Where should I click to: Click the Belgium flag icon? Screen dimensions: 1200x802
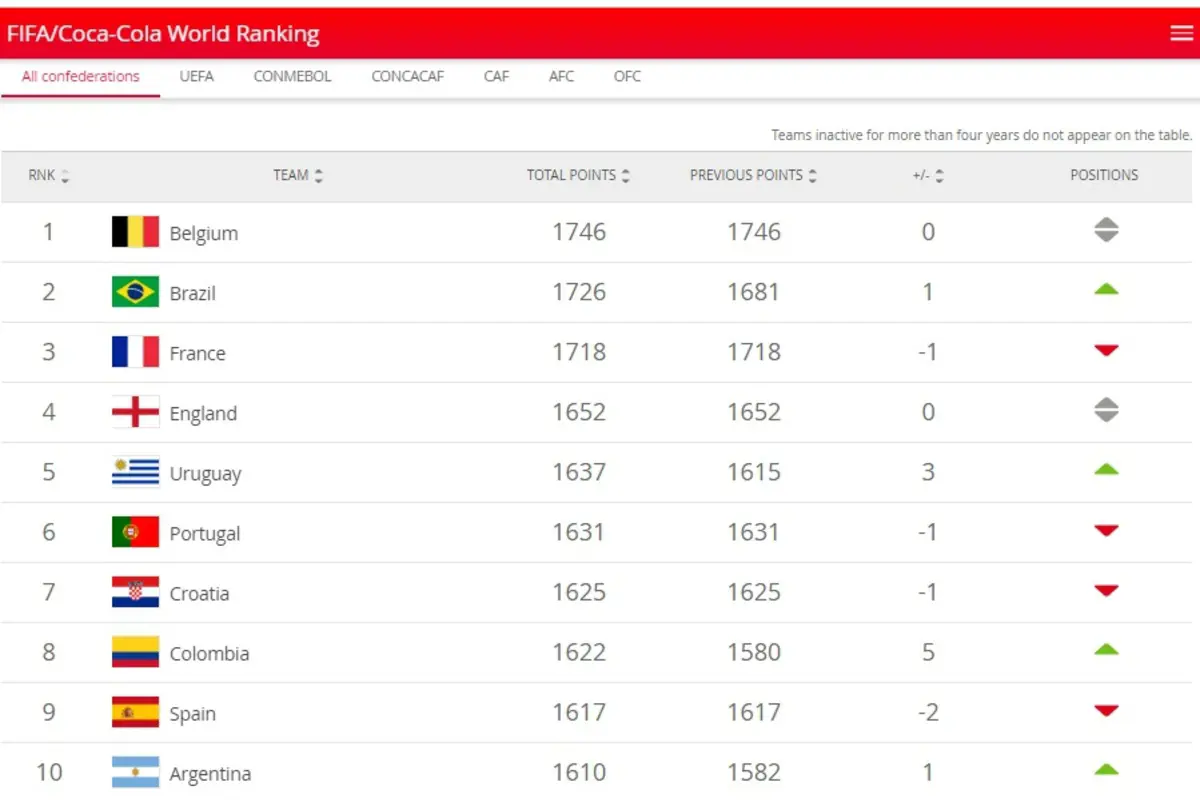point(135,232)
